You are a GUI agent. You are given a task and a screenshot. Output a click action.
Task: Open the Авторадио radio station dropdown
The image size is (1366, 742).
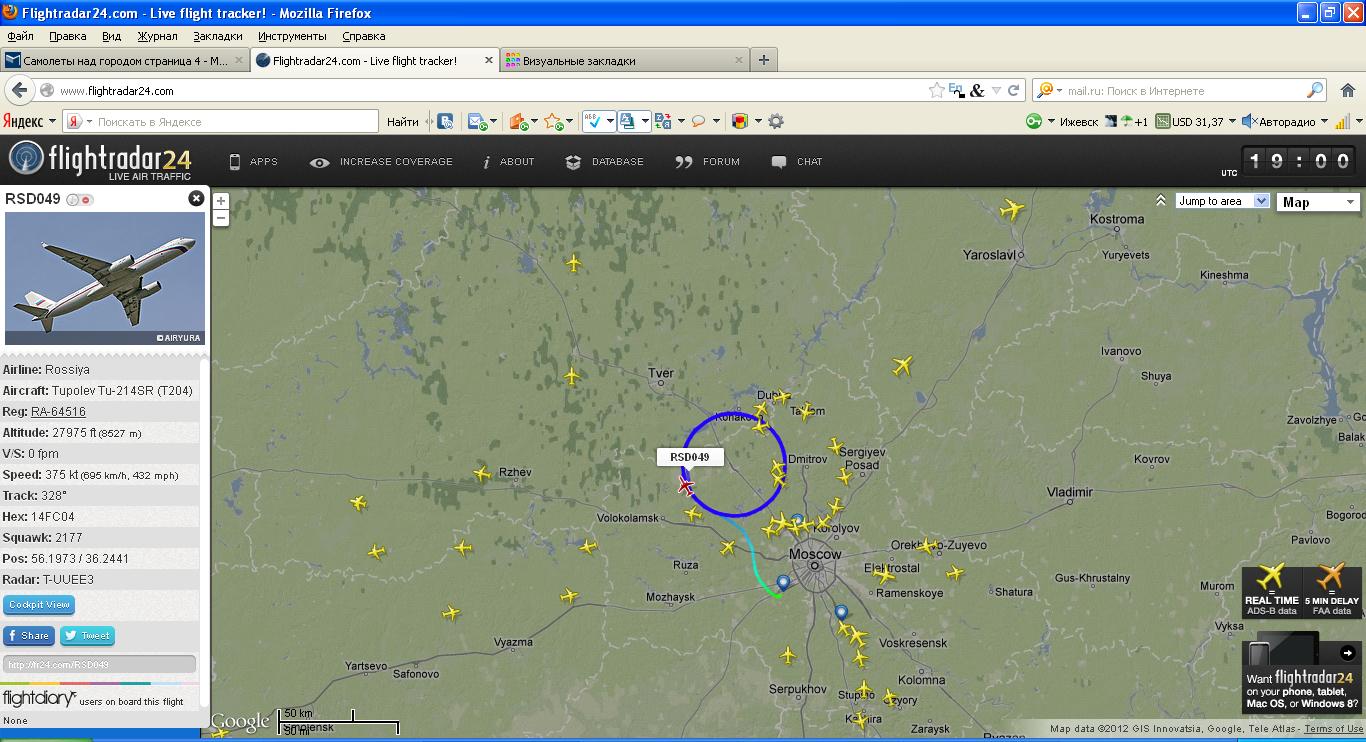1324,121
